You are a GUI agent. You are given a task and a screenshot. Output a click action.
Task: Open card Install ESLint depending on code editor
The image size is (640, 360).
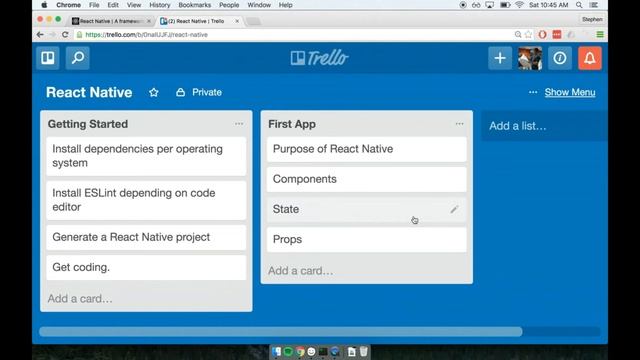(x=146, y=200)
